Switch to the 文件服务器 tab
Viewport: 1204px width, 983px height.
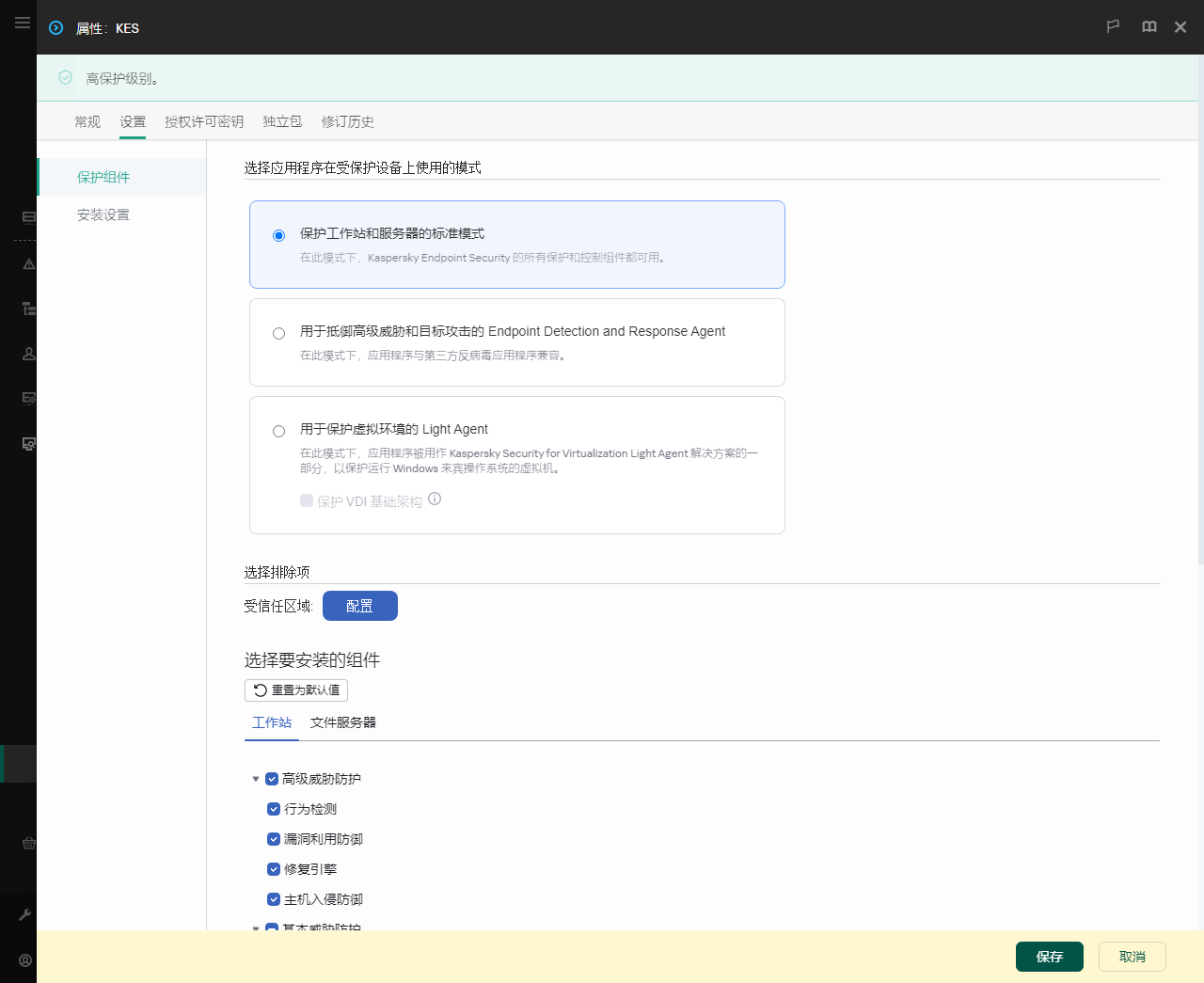point(342,722)
